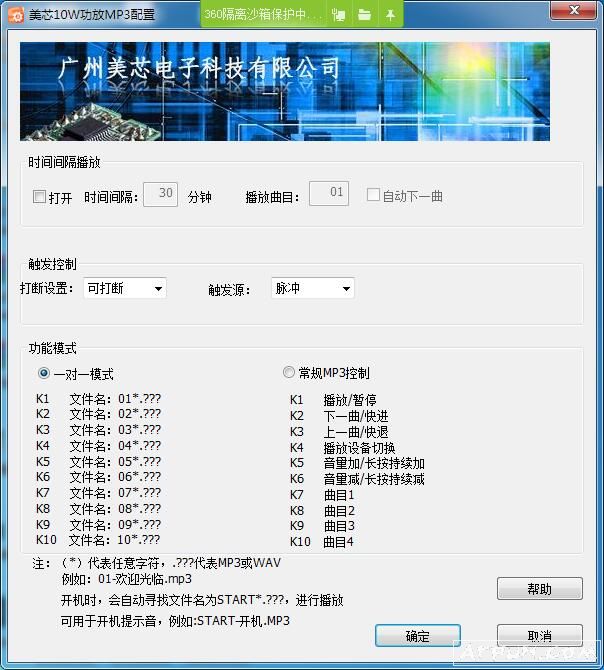Click the company banner image

(x=285, y=91)
